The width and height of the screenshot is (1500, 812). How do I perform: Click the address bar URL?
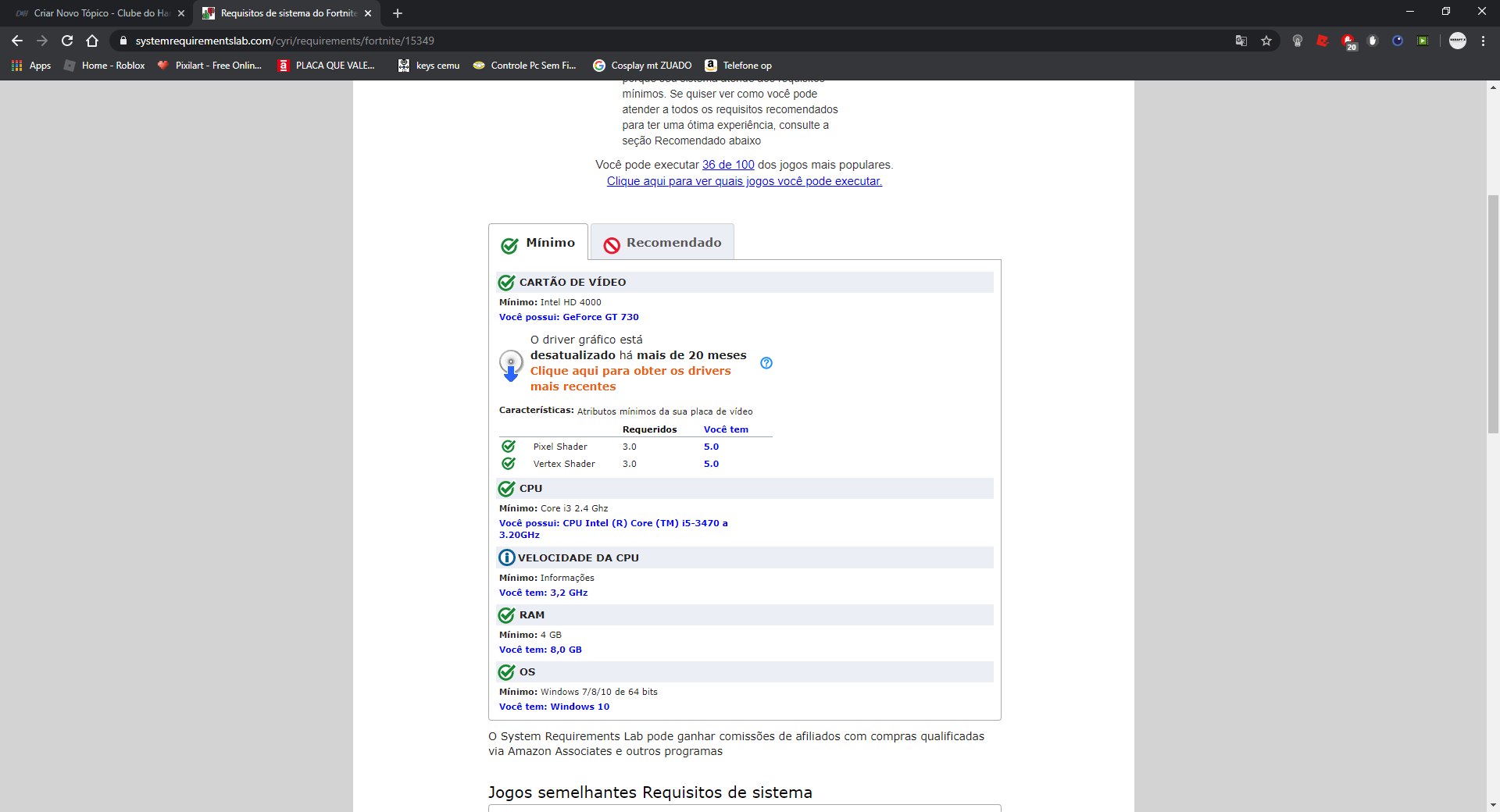[284, 41]
